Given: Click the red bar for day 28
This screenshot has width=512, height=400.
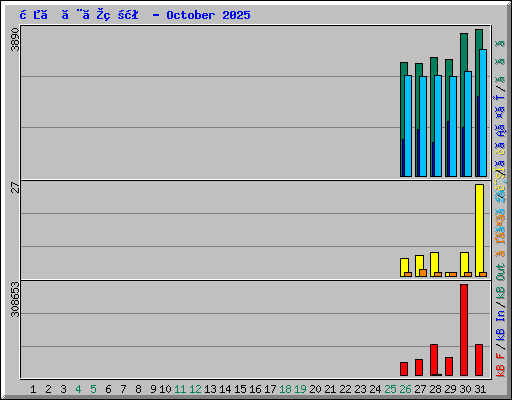Looking at the screenshot, I should [x=434, y=360].
